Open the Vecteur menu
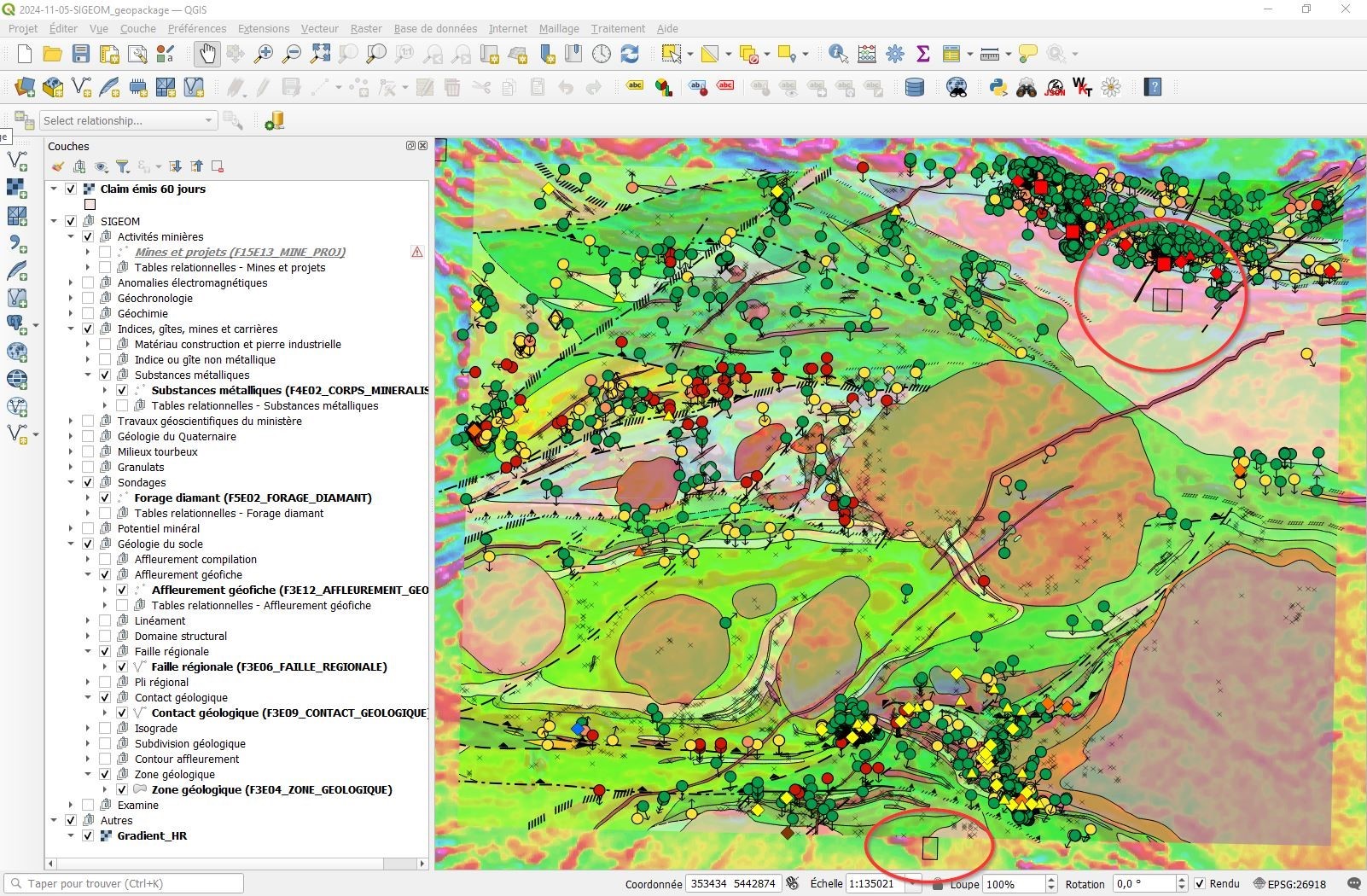1367x896 pixels. (x=319, y=28)
